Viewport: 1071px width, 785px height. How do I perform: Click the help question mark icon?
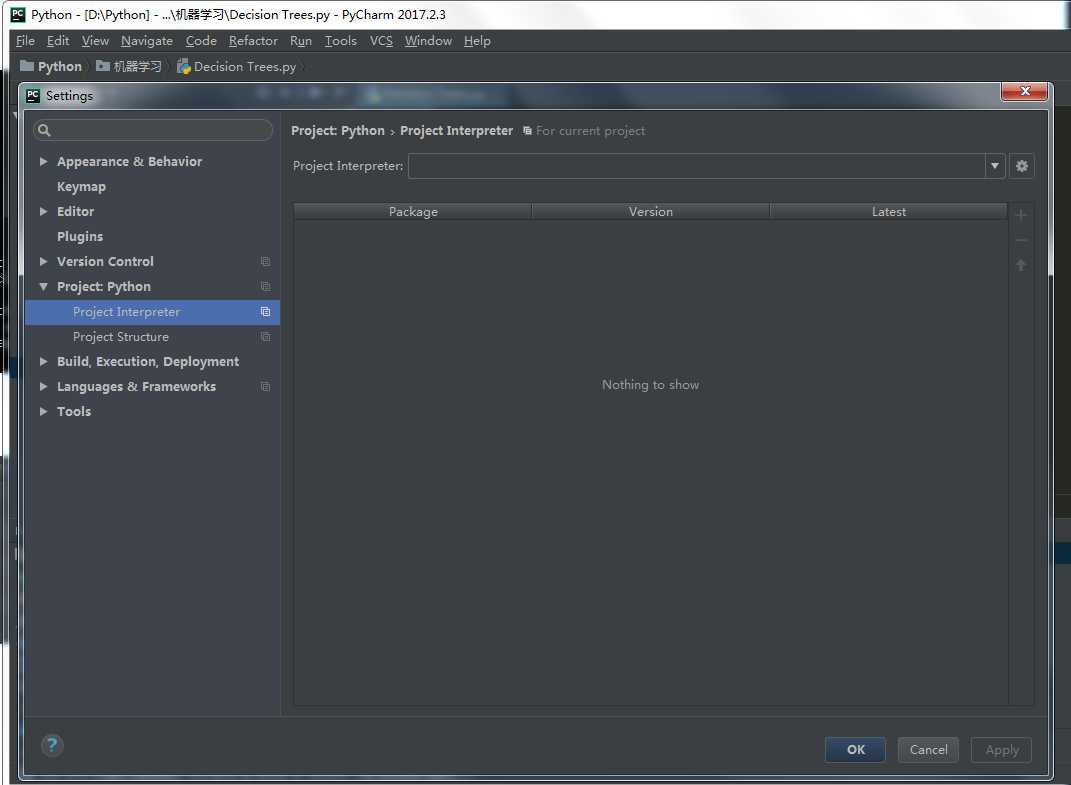pyautogui.click(x=52, y=745)
